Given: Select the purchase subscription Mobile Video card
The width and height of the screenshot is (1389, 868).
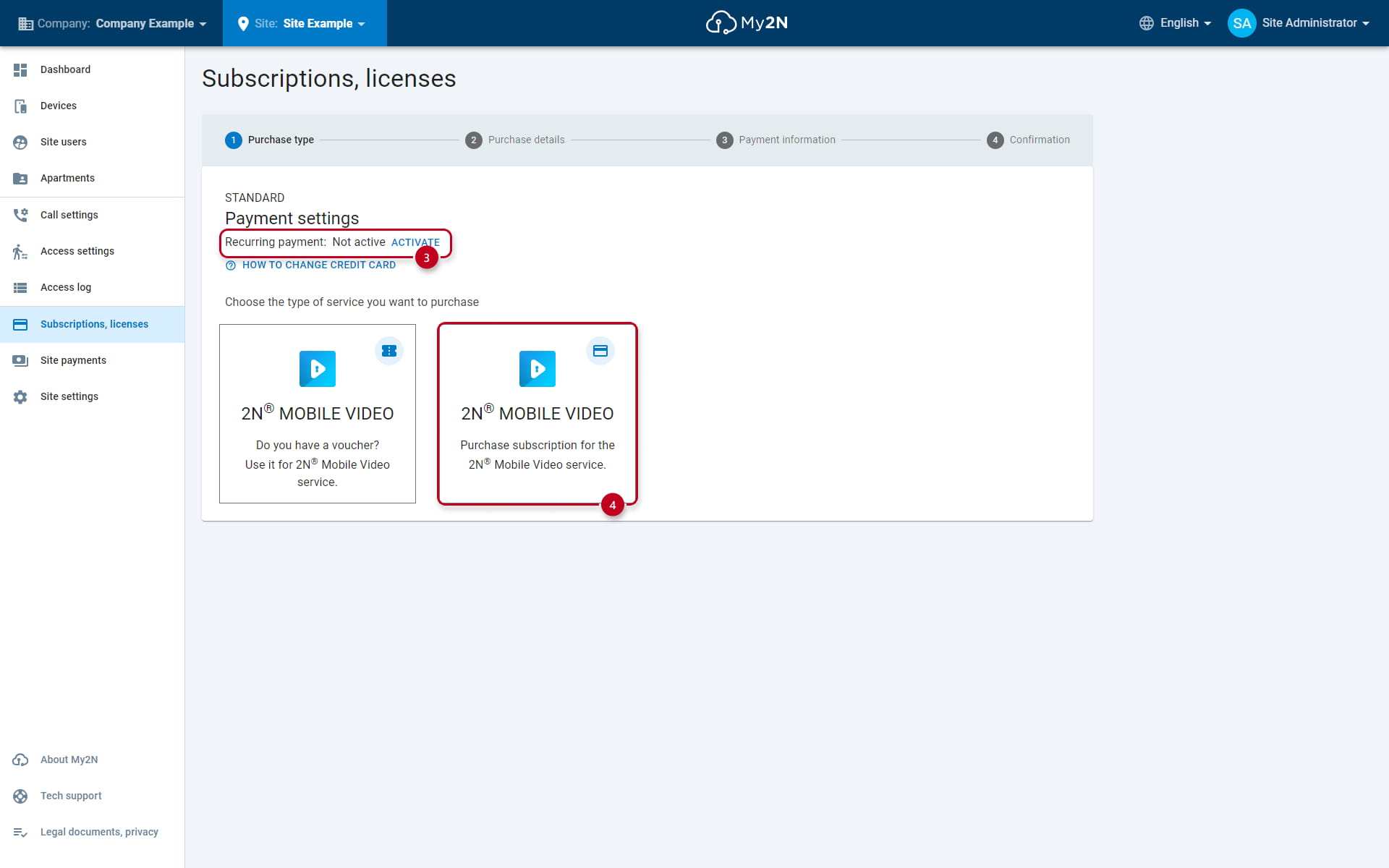Looking at the screenshot, I should (538, 414).
